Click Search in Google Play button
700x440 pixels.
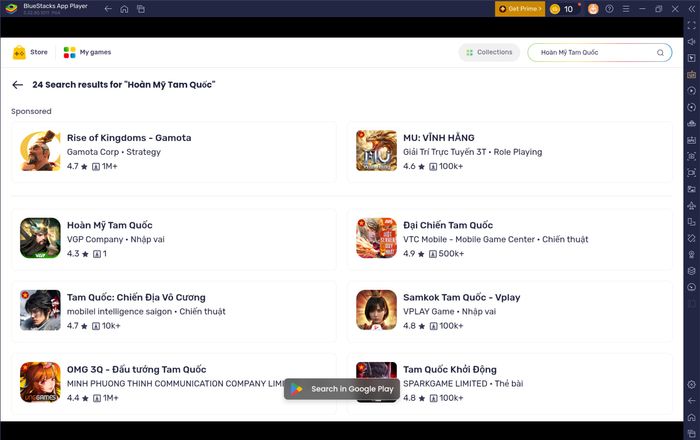(342, 389)
